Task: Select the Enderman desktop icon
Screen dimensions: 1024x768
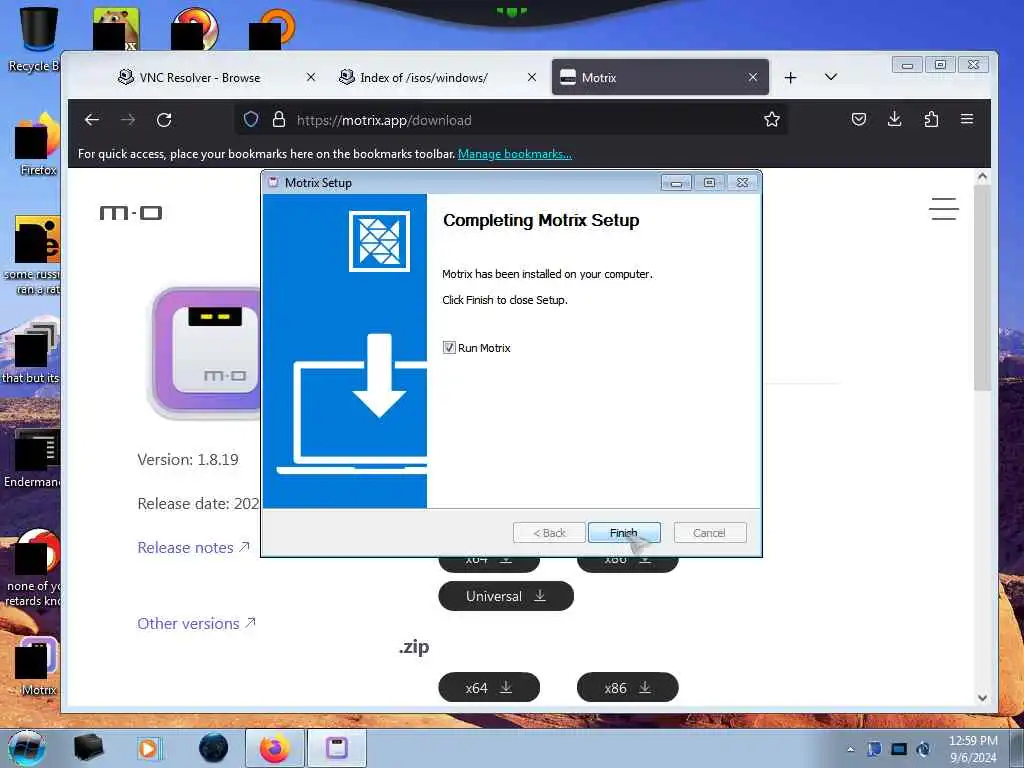Action: point(33,458)
